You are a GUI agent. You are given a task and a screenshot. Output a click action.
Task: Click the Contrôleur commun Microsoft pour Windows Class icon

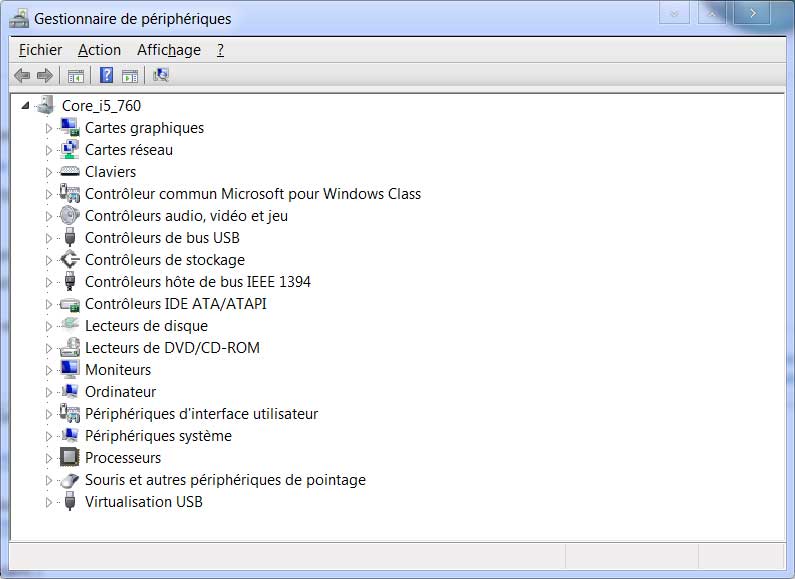[x=69, y=193]
